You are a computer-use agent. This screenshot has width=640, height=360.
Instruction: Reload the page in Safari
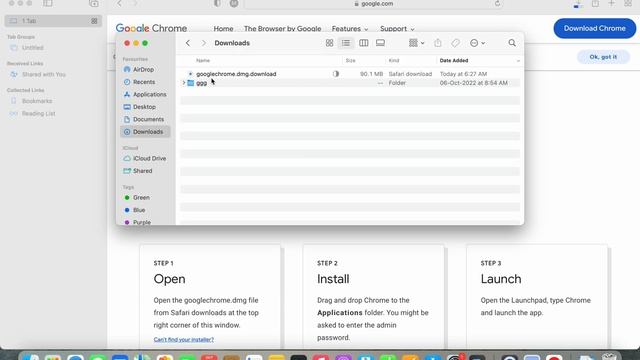[497, 4]
